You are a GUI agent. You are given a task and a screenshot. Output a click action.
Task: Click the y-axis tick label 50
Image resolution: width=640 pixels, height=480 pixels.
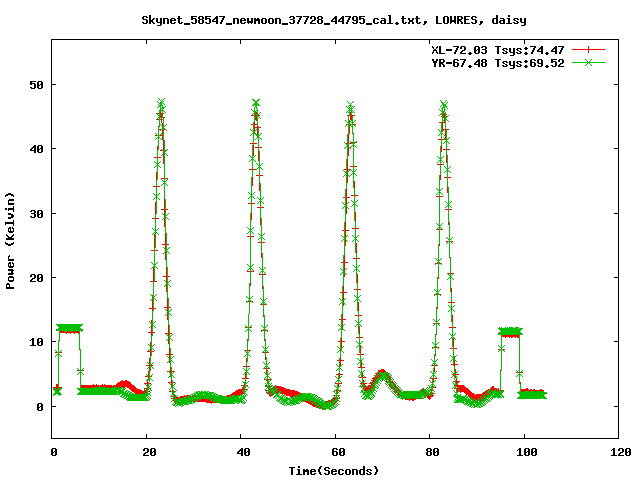pos(36,85)
